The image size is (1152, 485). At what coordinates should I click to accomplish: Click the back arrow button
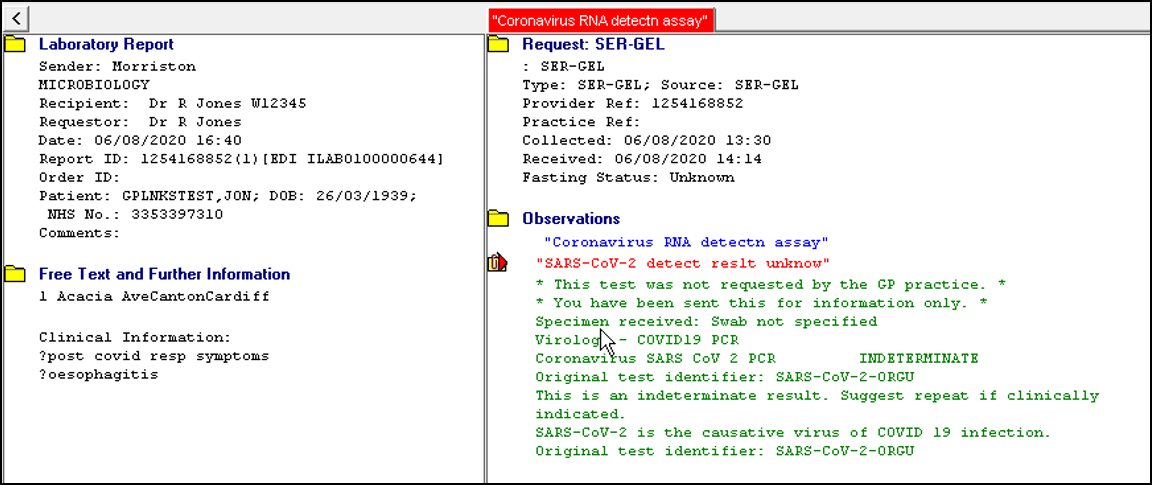pos(15,17)
